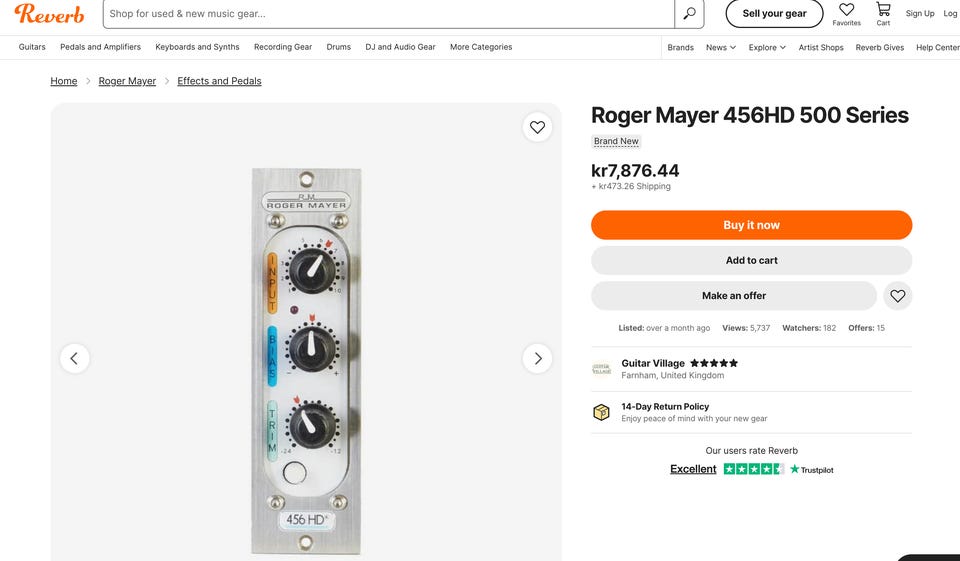Click the search gear input field
Viewport: 960px width, 561px height.
(x=388, y=14)
